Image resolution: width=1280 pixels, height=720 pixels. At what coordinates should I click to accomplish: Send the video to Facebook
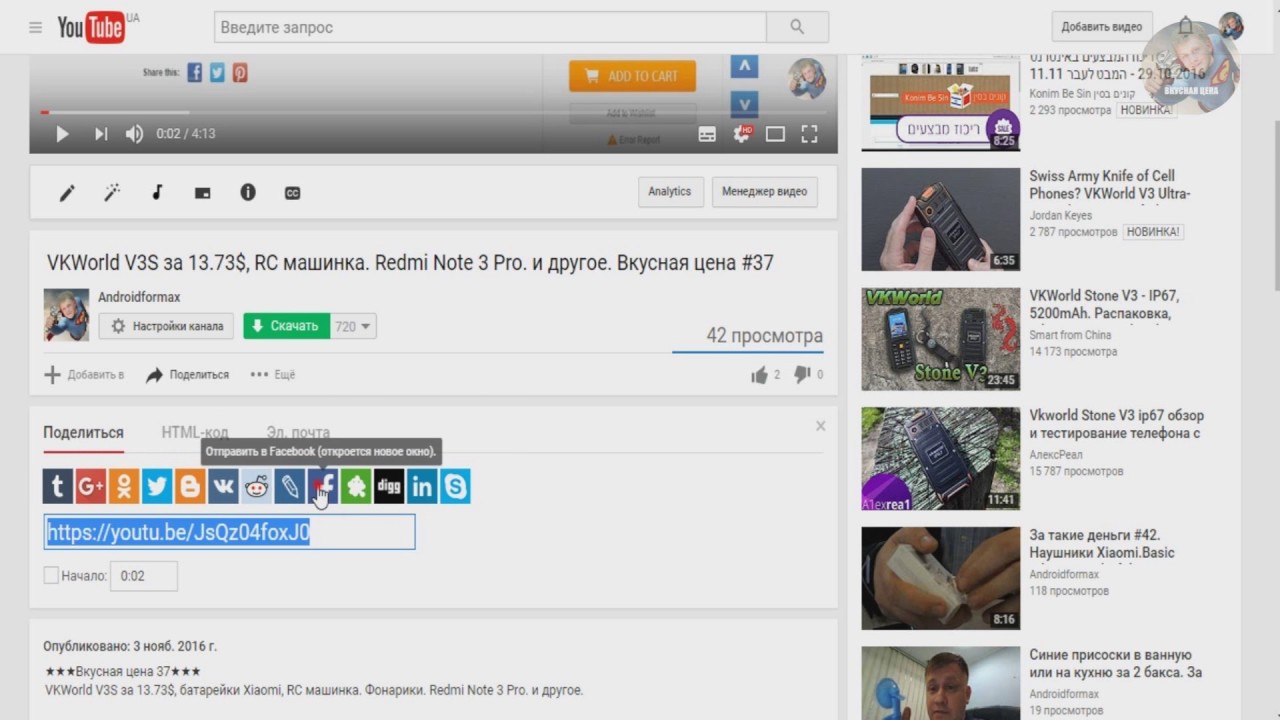click(x=322, y=487)
